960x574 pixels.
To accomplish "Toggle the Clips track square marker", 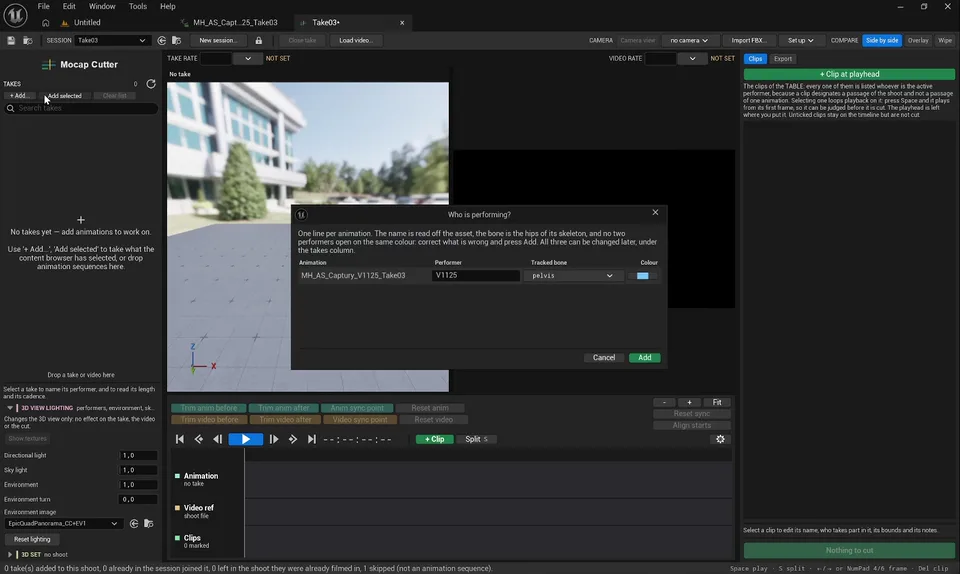I will (x=178, y=539).
